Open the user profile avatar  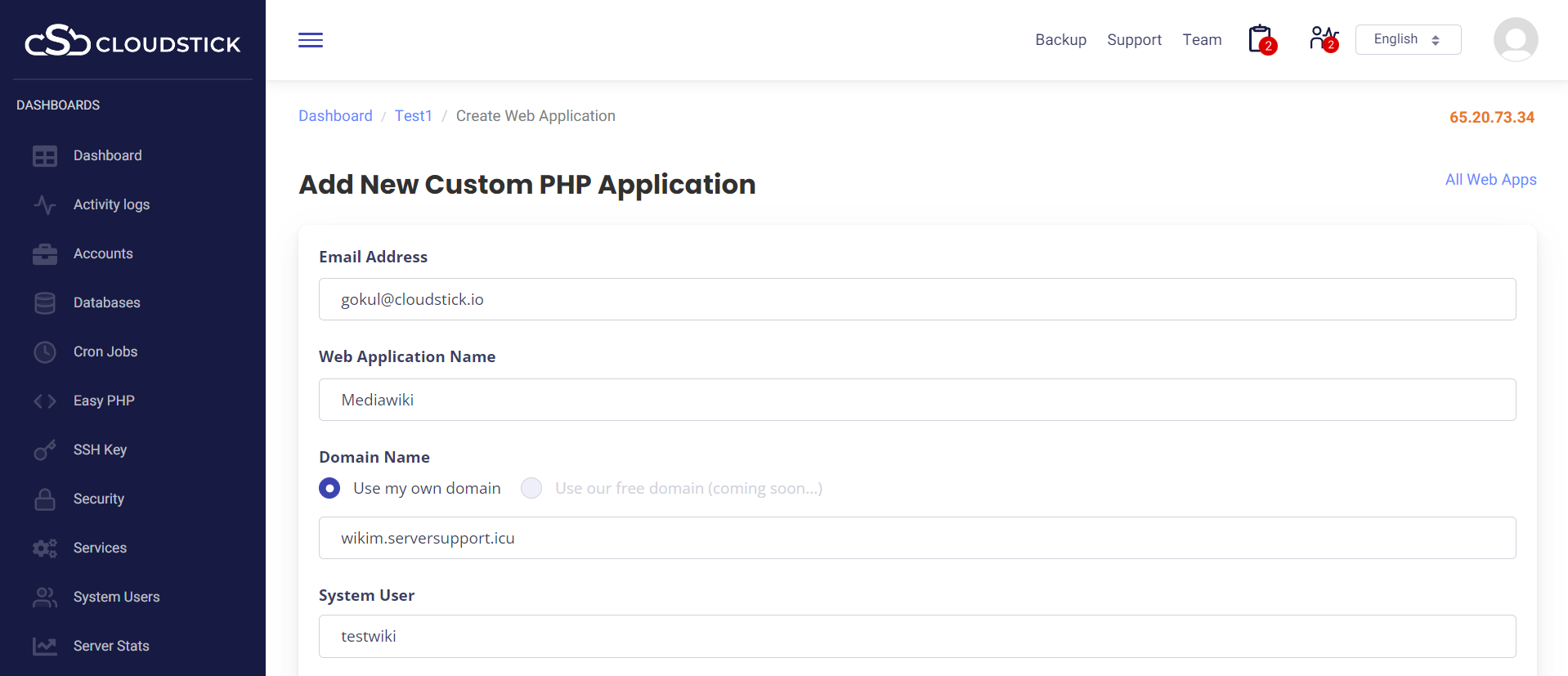1515,39
